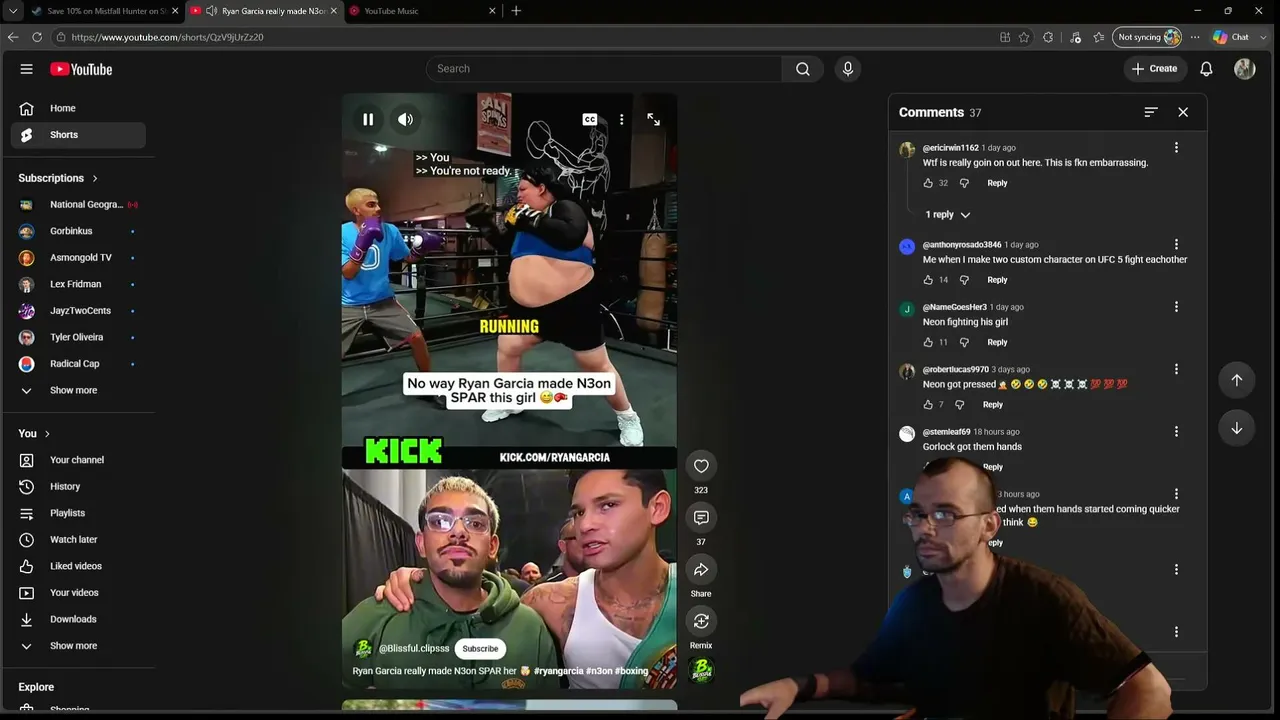Start voice search with the microphone
The width and height of the screenshot is (1280, 720).
(848, 69)
